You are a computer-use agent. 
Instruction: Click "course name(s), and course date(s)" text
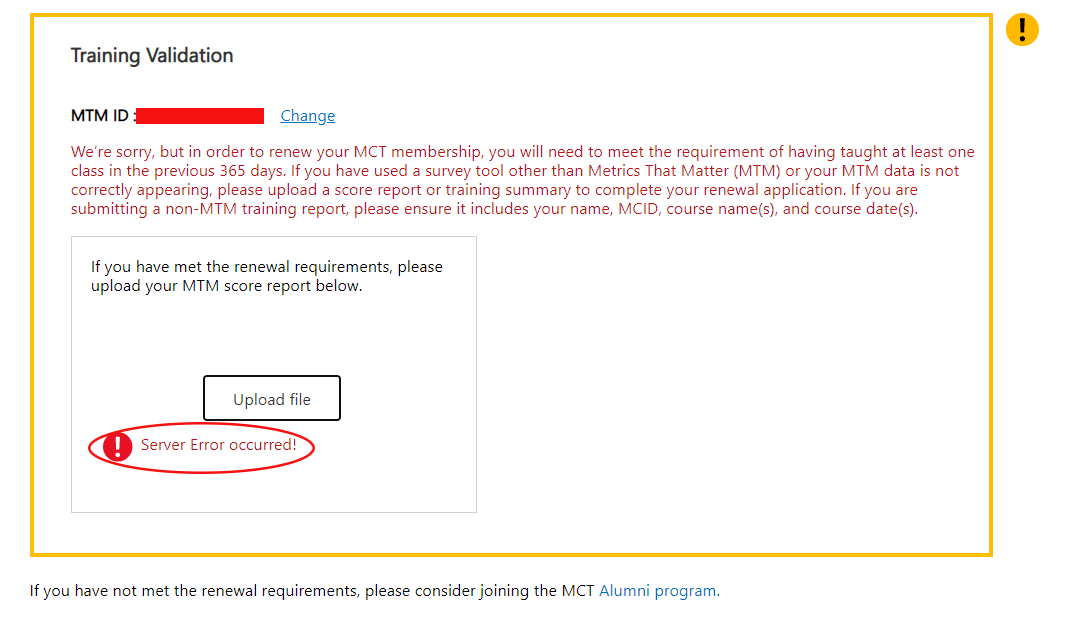click(x=792, y=209)
